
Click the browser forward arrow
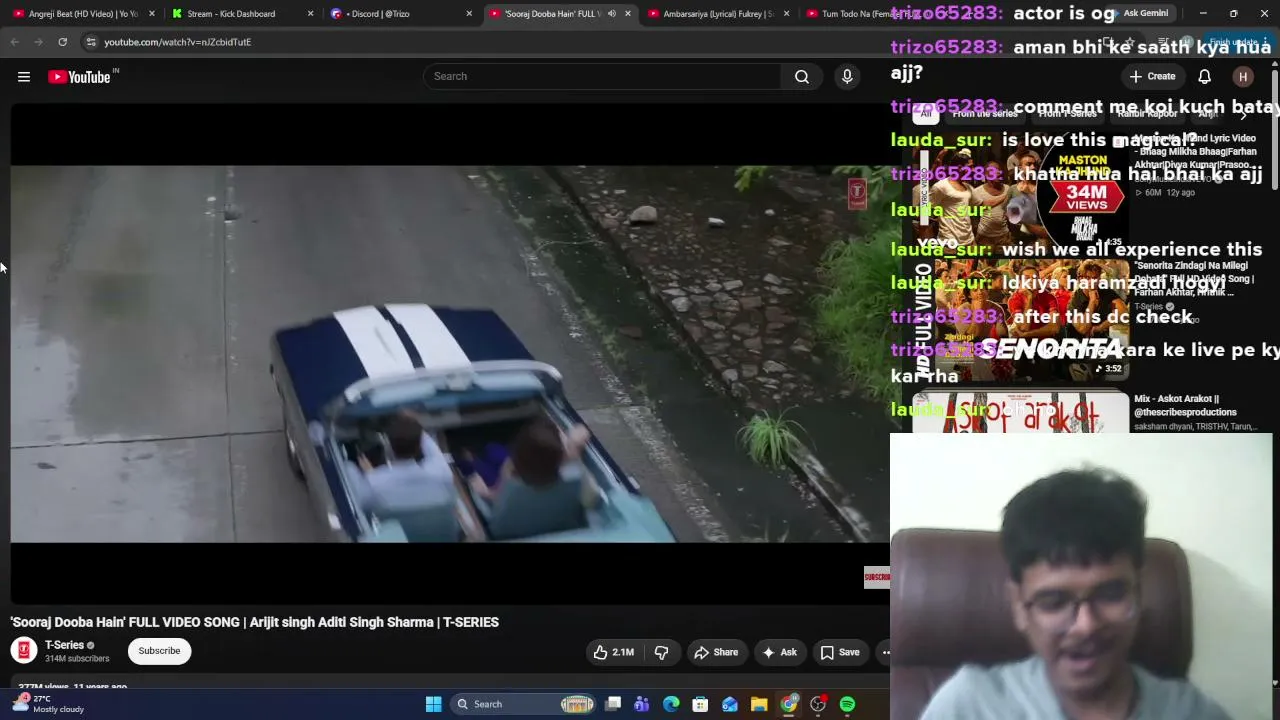tap(38, 42)
